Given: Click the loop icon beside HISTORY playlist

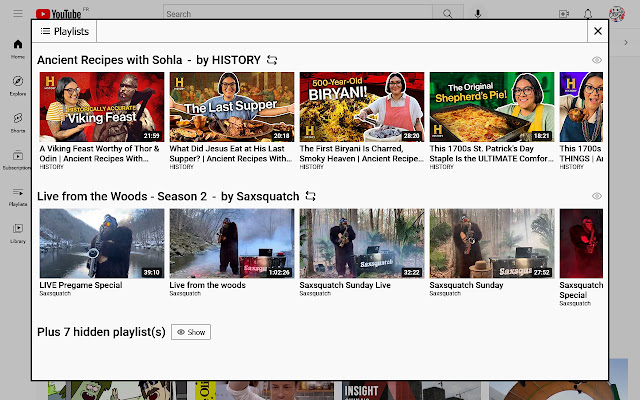Looking at the screenshot, I should click(272, 60).
